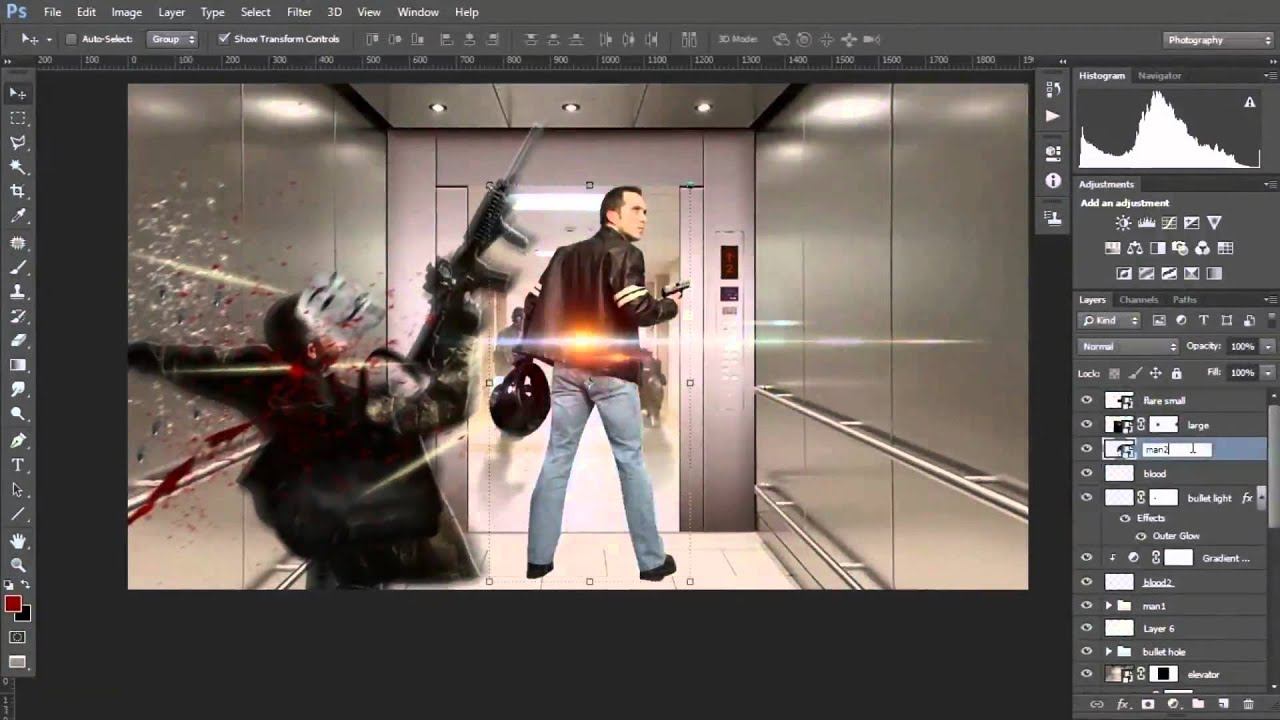Screen dimensions: 1280x720
Task: Click the background black color swatch
Action: (24, 614)
